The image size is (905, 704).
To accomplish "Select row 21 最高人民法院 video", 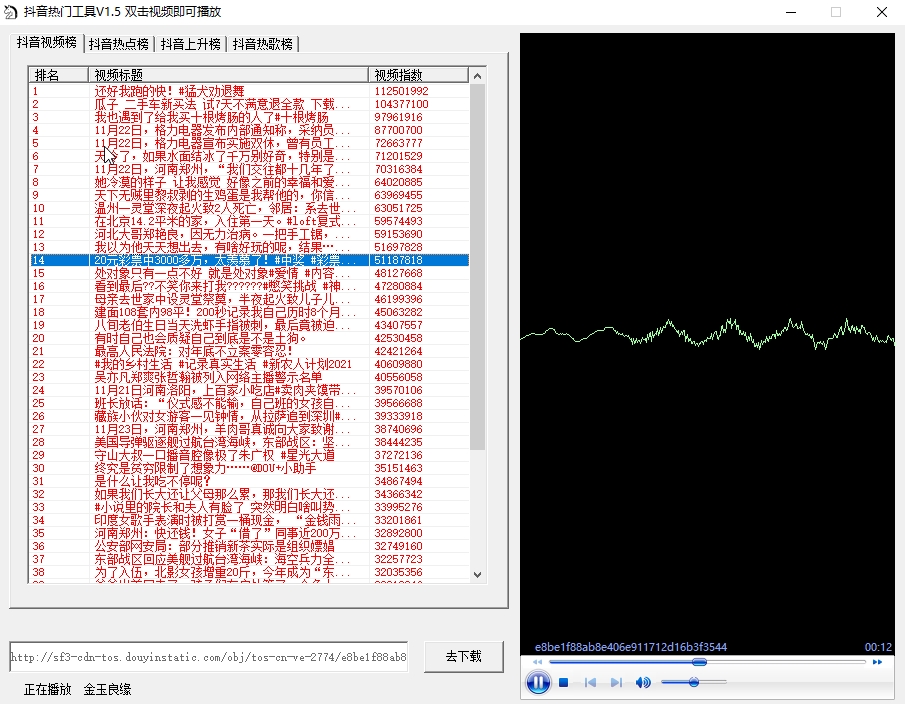I will (249, 351).
